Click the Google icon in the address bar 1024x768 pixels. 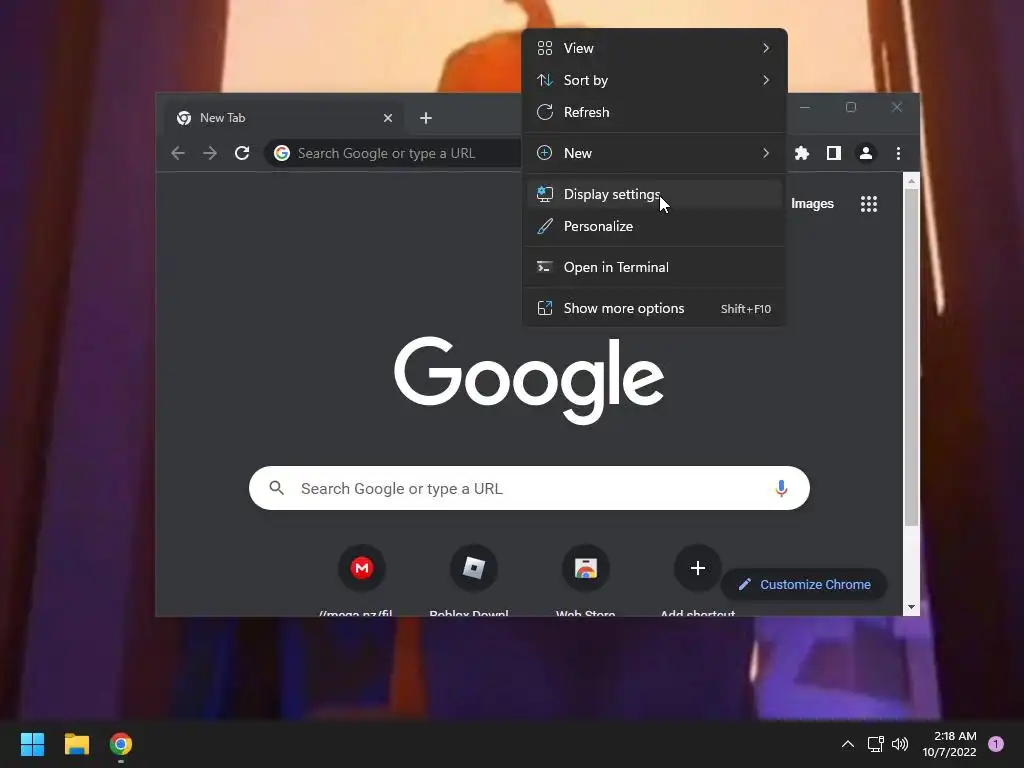click(282, 153)
